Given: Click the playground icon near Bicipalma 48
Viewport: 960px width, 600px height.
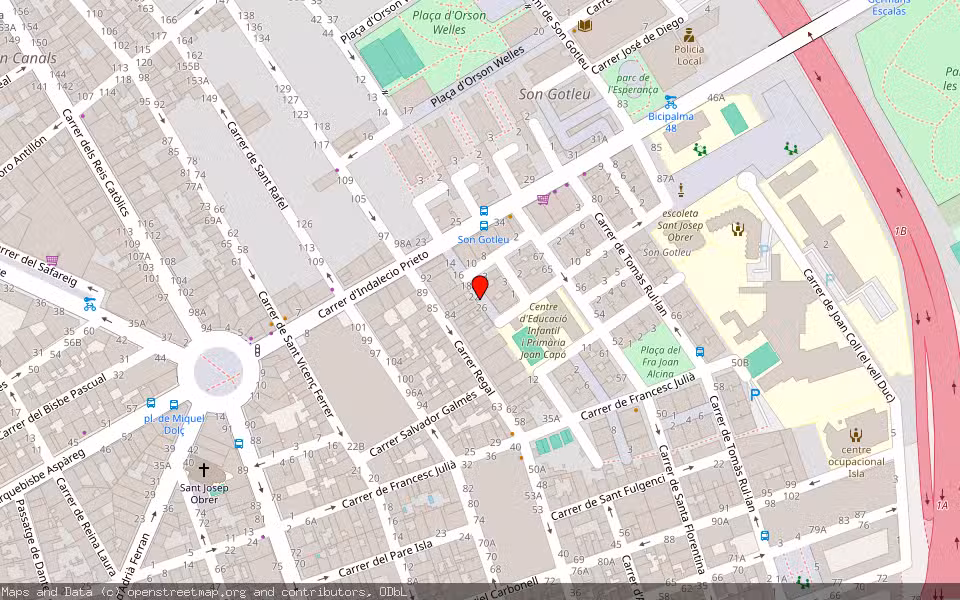Looking at the screenshot, I should point(699,149).
